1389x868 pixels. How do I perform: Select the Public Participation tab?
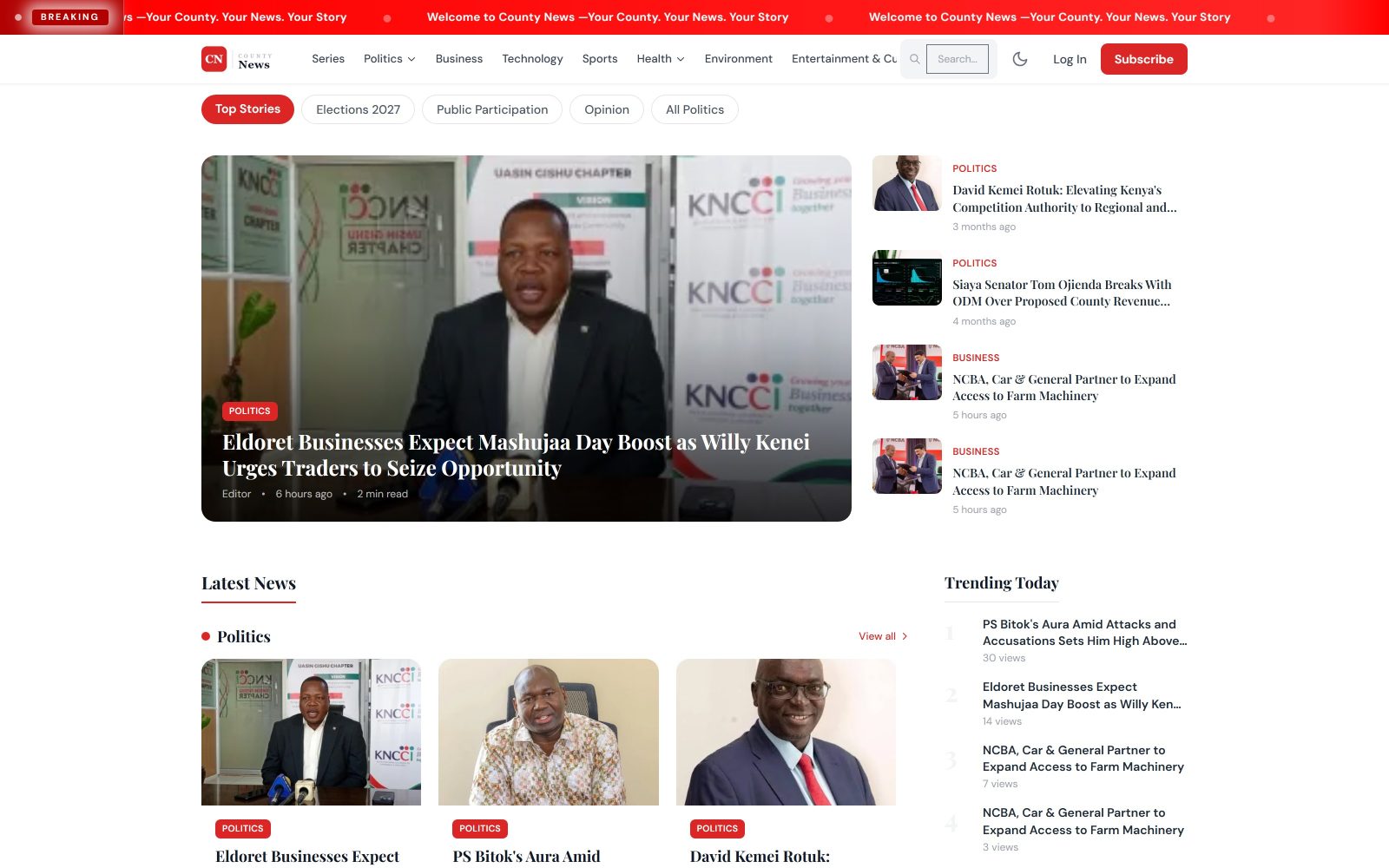[492, 109]
